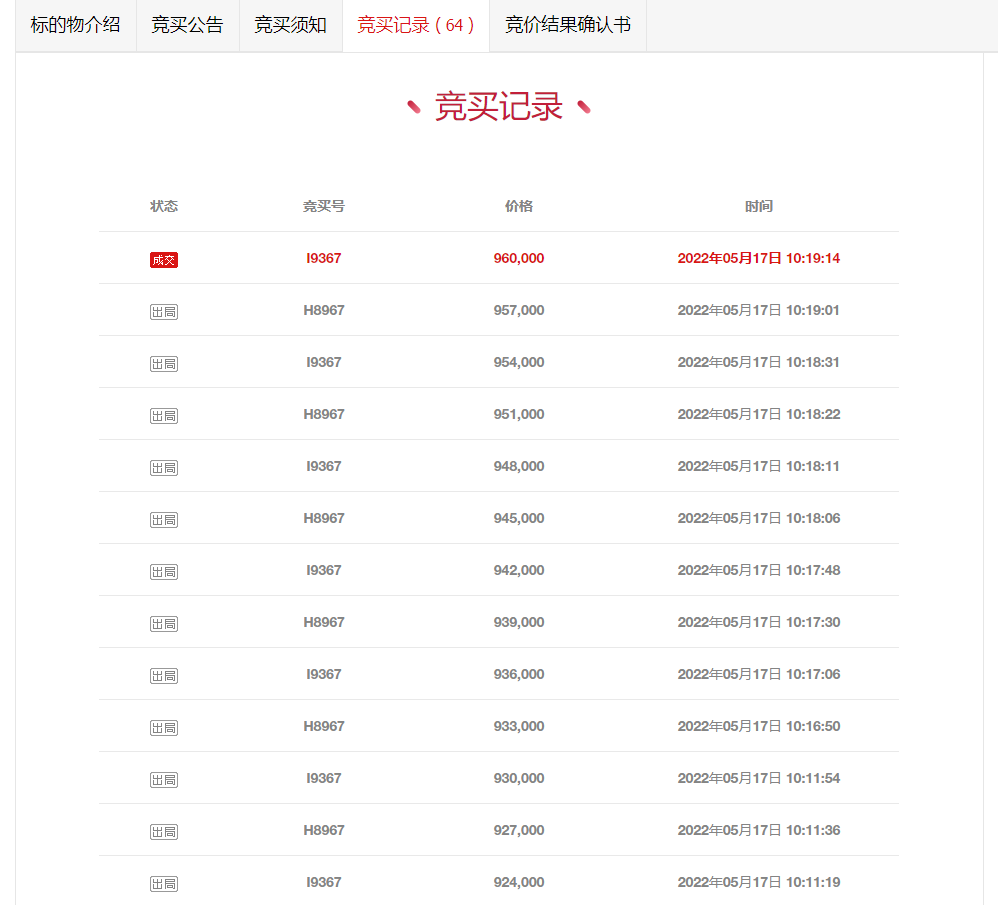Click the 状态 column header
Image resolution: width=998 pixels, height=905 pixels.
click(x=164, y=206)
